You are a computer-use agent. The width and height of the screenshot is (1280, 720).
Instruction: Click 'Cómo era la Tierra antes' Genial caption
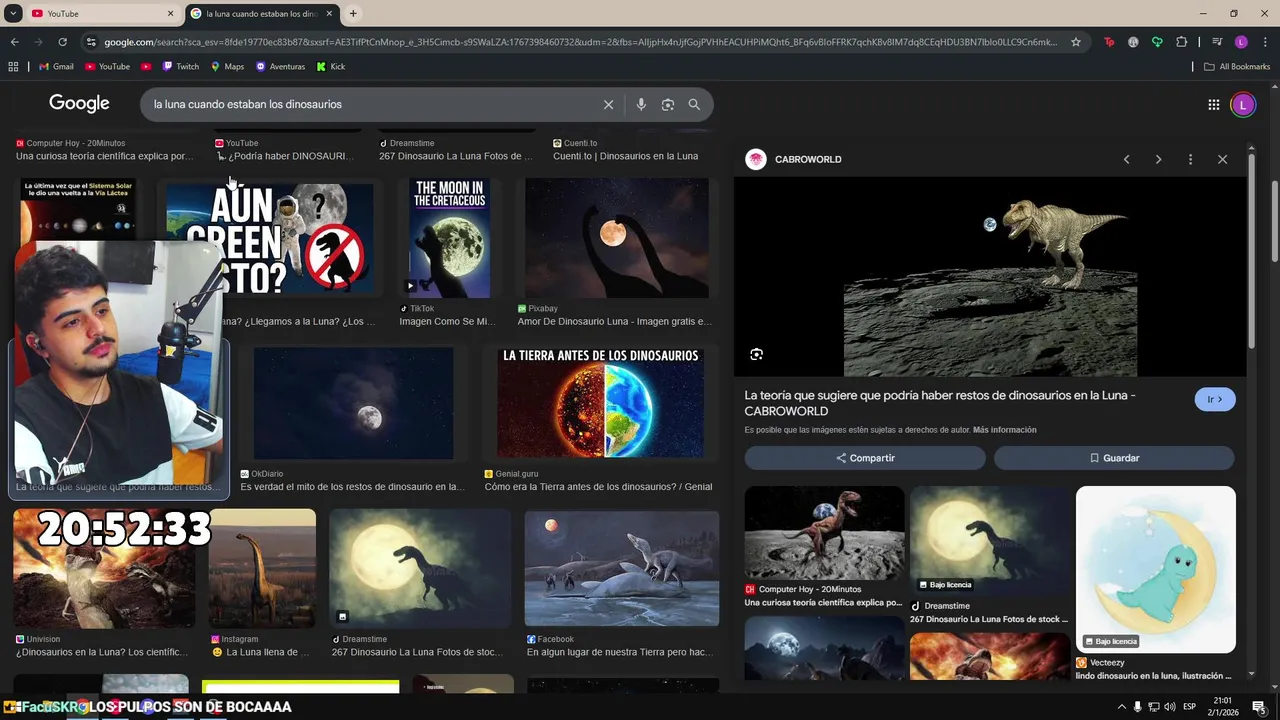tap(599, 487)
